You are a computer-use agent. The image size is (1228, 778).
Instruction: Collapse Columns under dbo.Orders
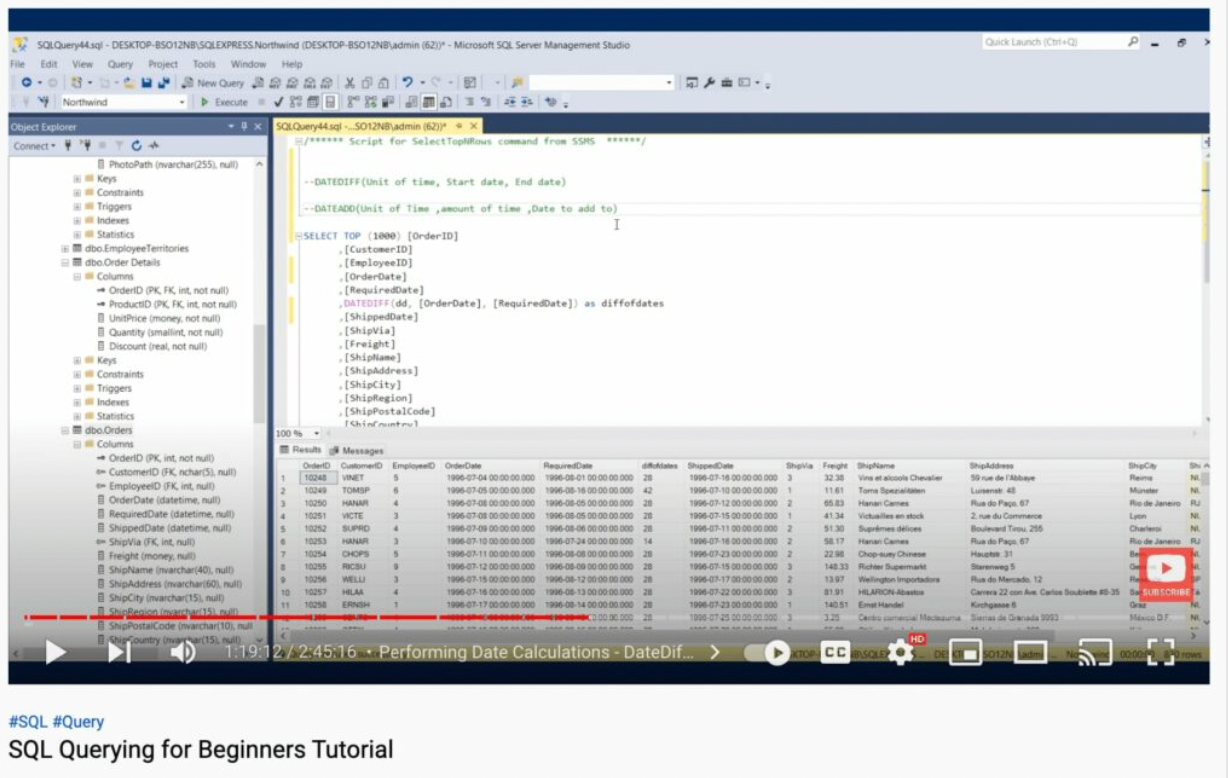pos(77,444)
